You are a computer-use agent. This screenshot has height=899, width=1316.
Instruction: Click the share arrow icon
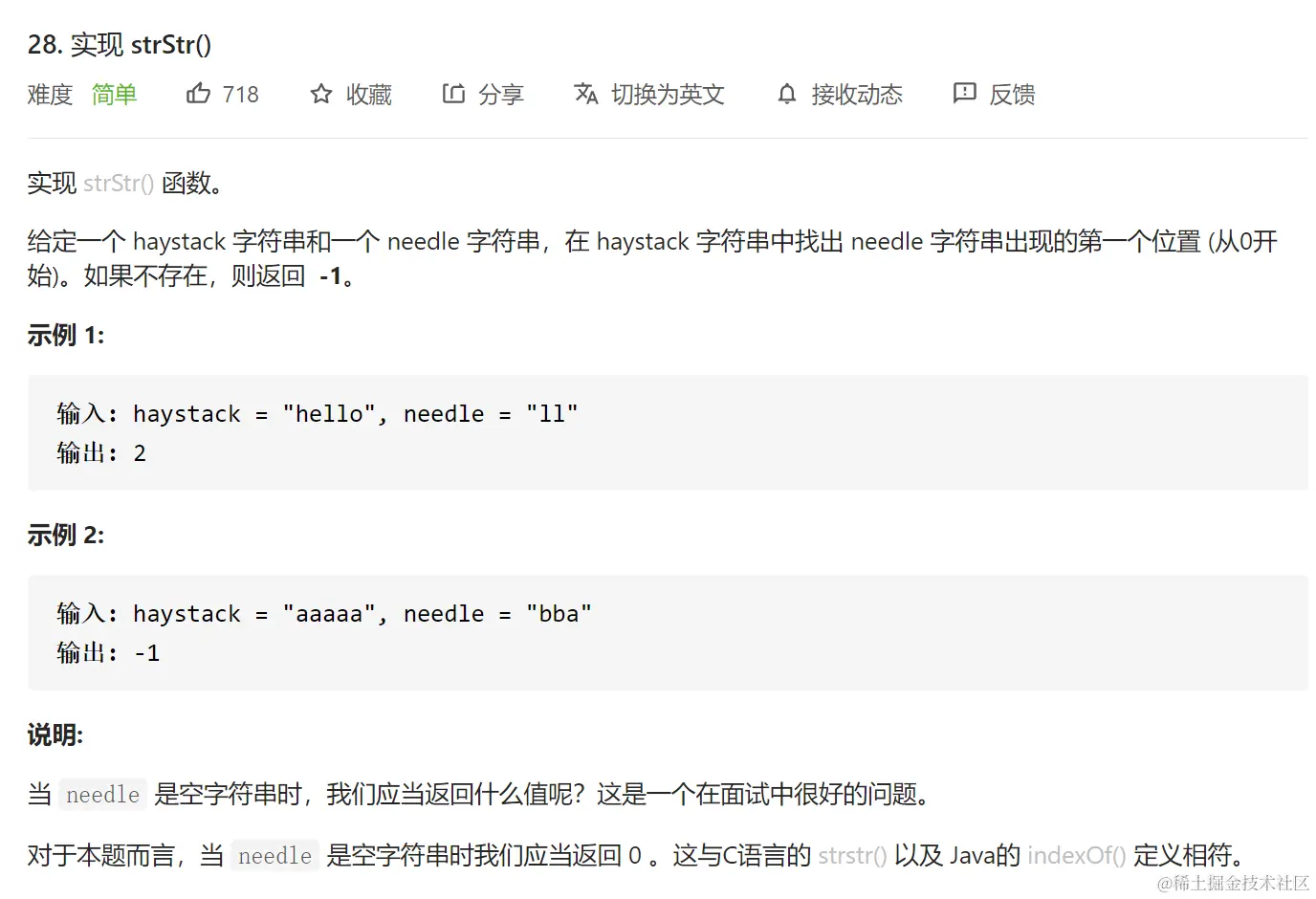(453, 94)
